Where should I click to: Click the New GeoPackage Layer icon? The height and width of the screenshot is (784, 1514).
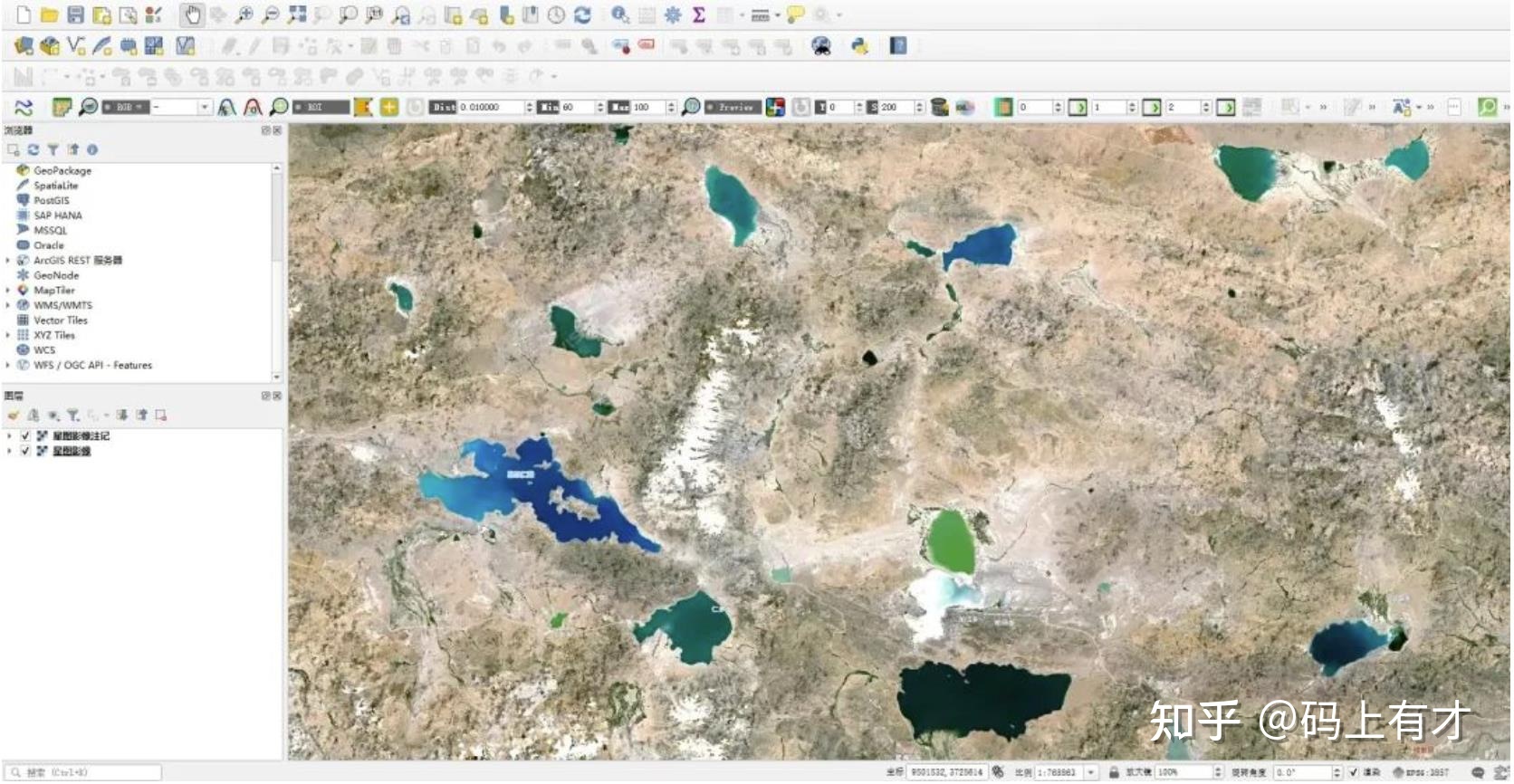(x=50, y=45)
